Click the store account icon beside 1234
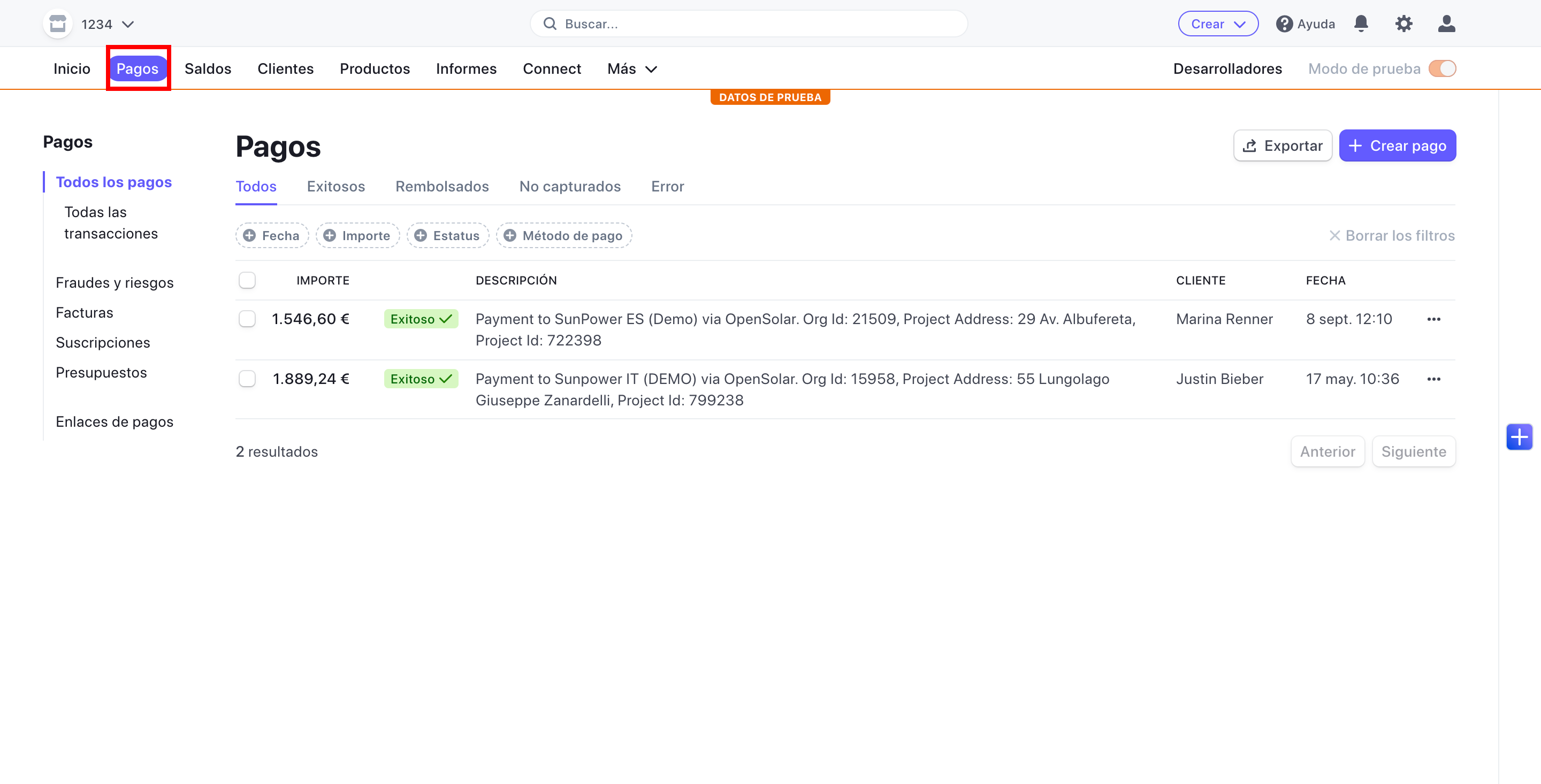 (x=57, y=24)
